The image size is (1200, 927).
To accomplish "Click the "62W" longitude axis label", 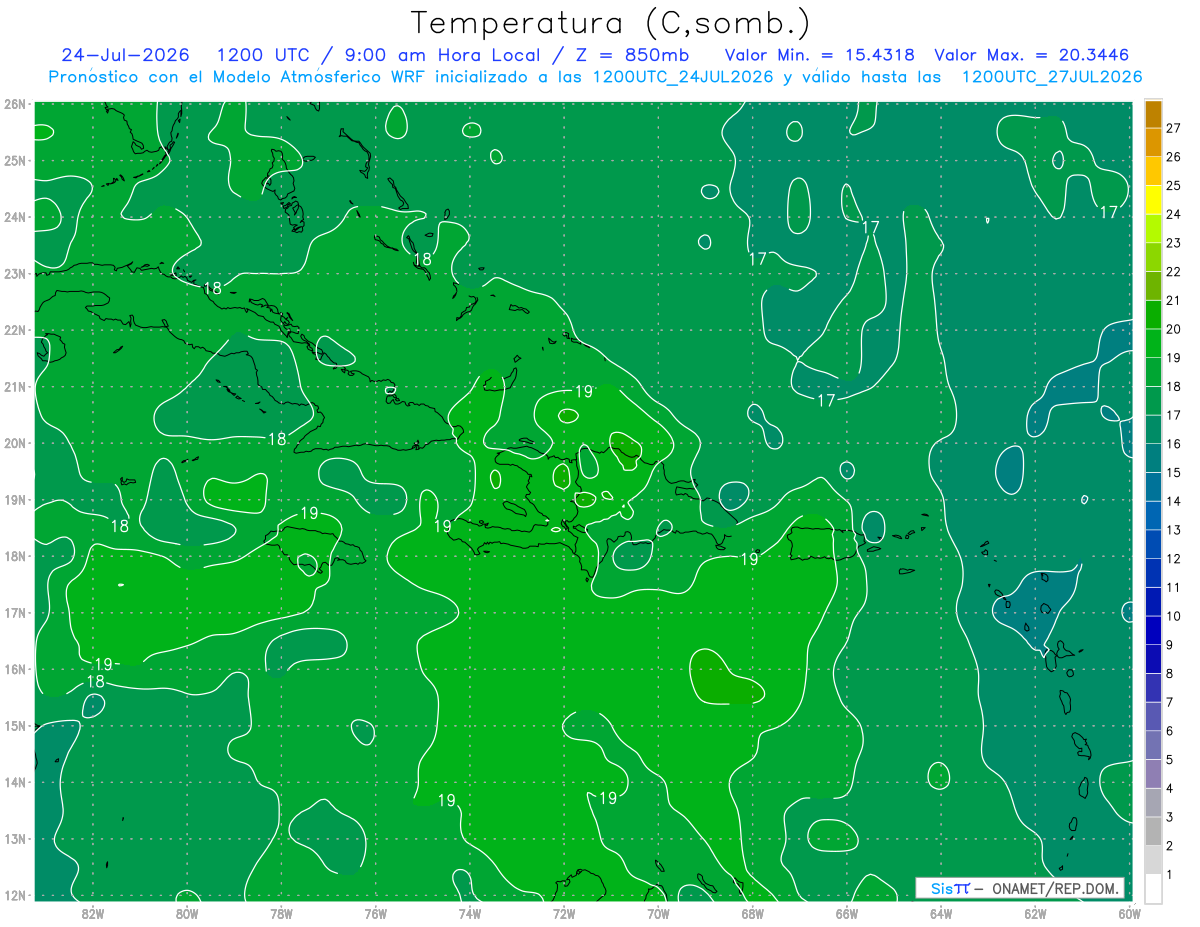I will pos(1035,913).
